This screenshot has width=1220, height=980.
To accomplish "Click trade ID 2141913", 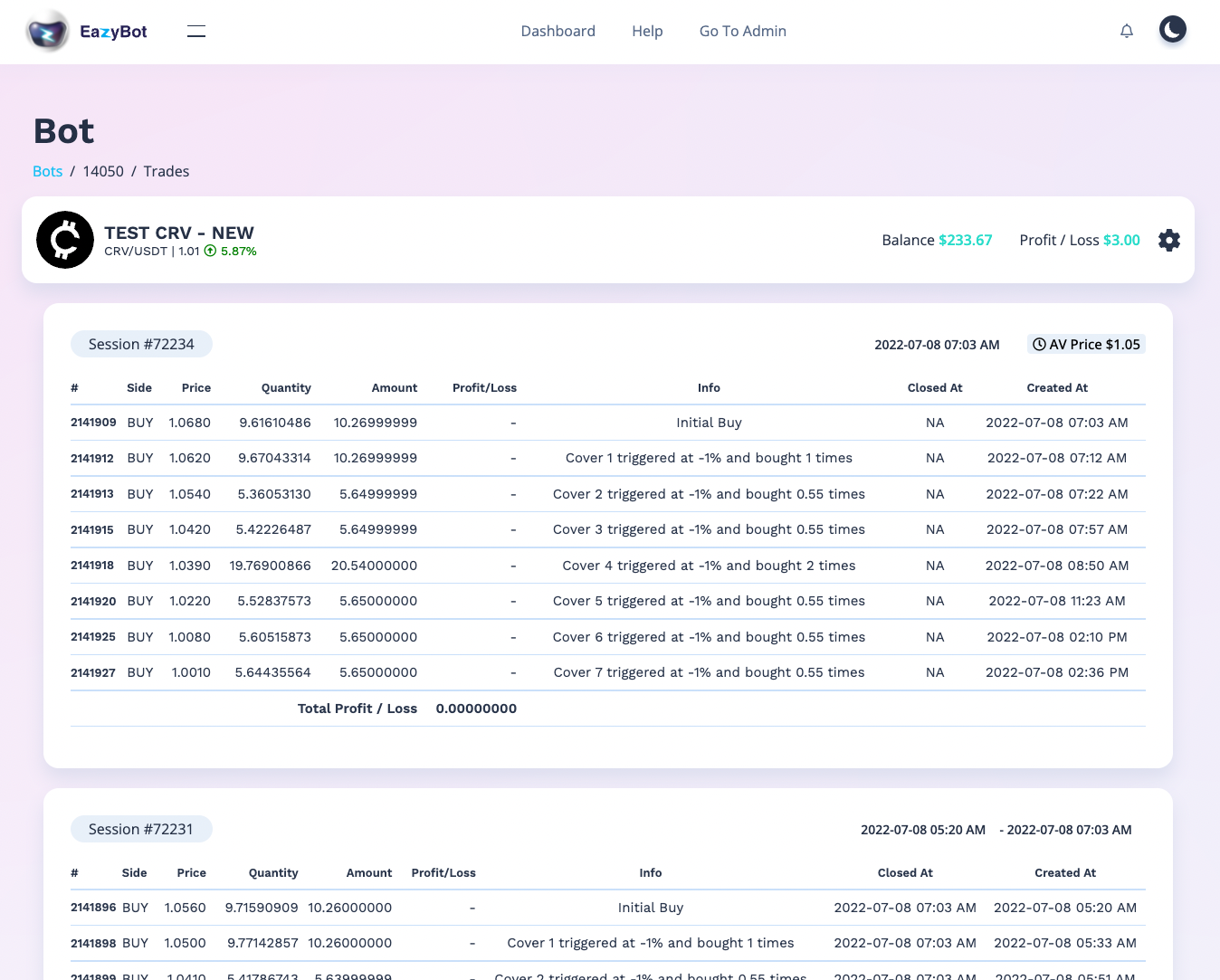I will [92, 494].
